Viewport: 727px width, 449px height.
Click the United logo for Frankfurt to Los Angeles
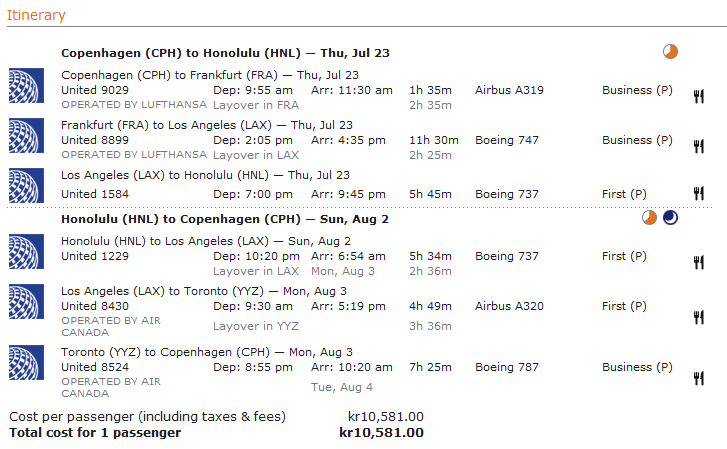[26, 135]
